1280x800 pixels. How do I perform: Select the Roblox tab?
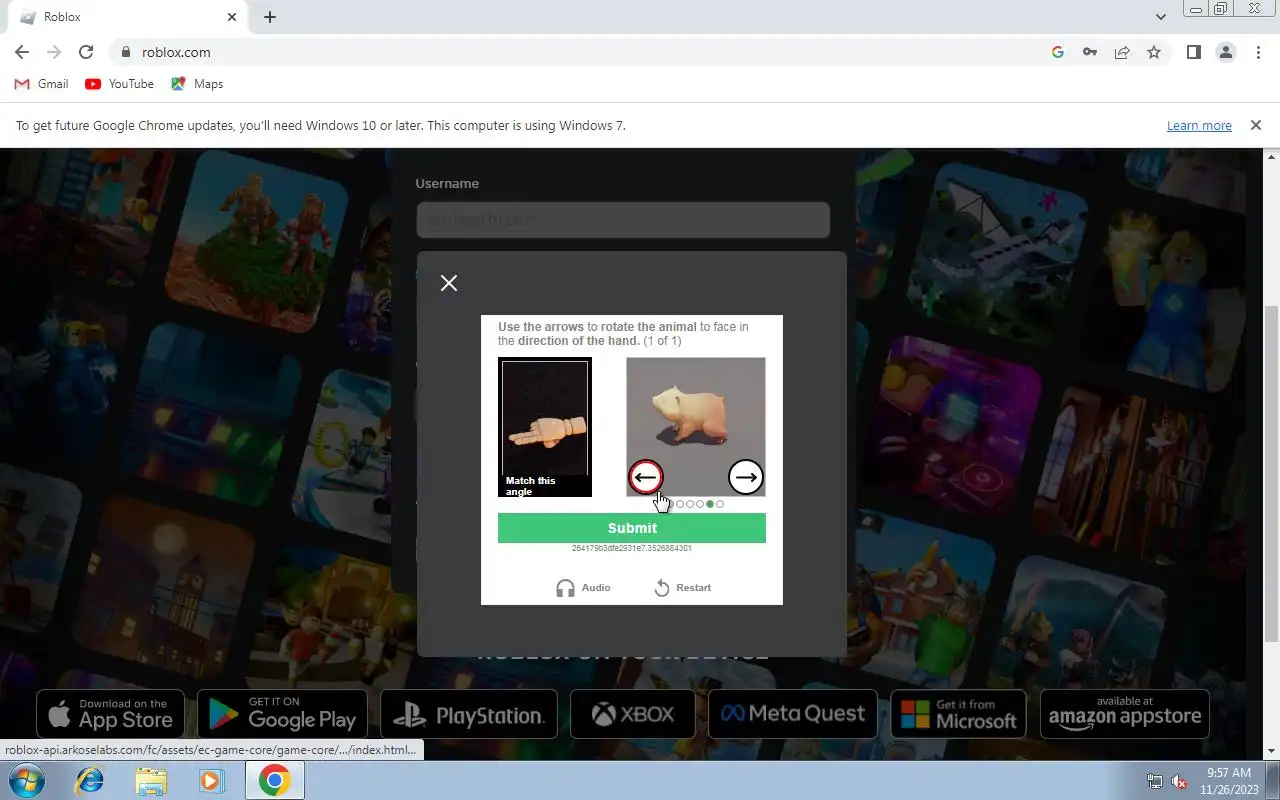[125, 17]
